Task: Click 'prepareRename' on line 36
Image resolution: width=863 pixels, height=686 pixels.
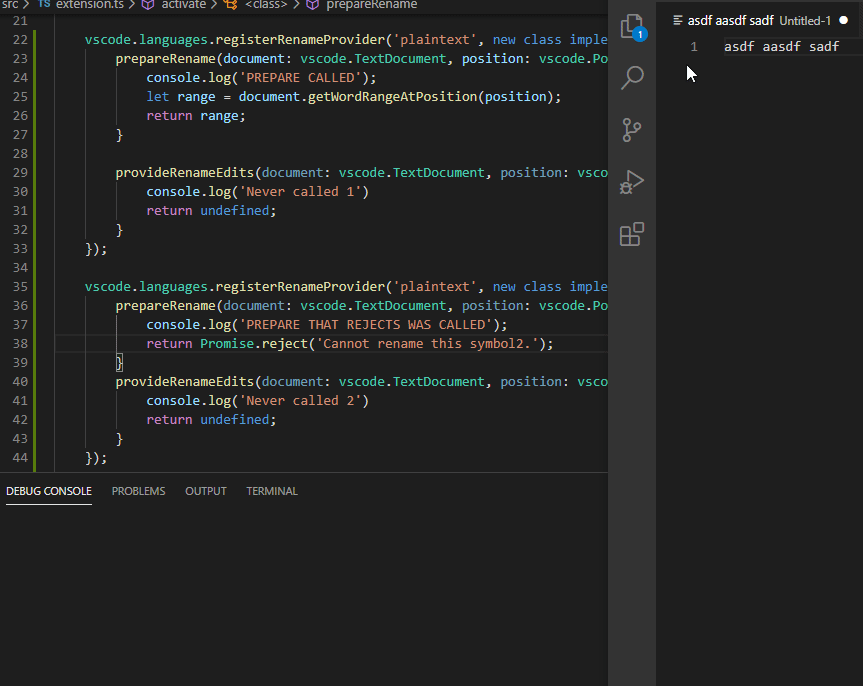Action: [x=165, y=306]
